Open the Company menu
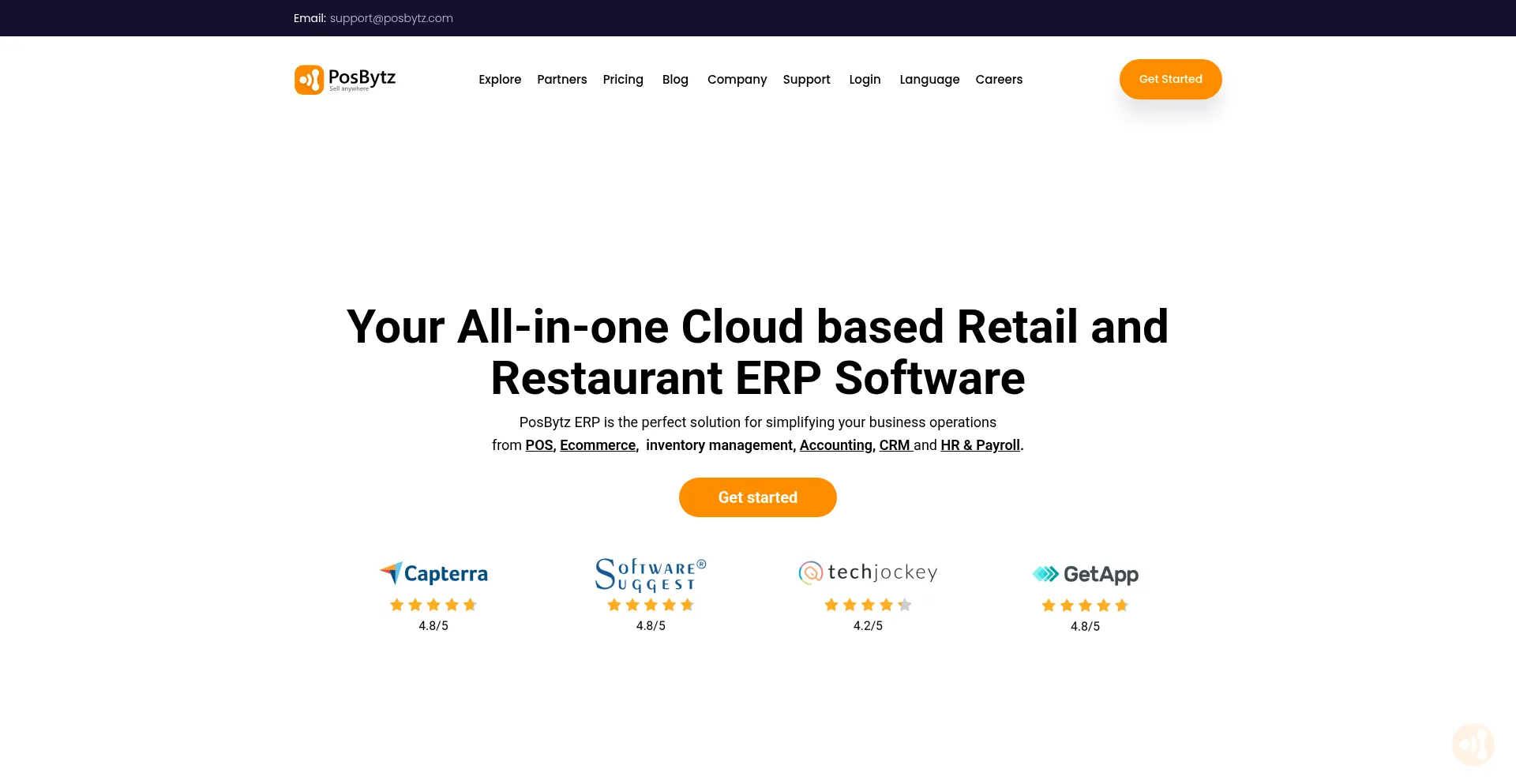 tap(737, 80)
